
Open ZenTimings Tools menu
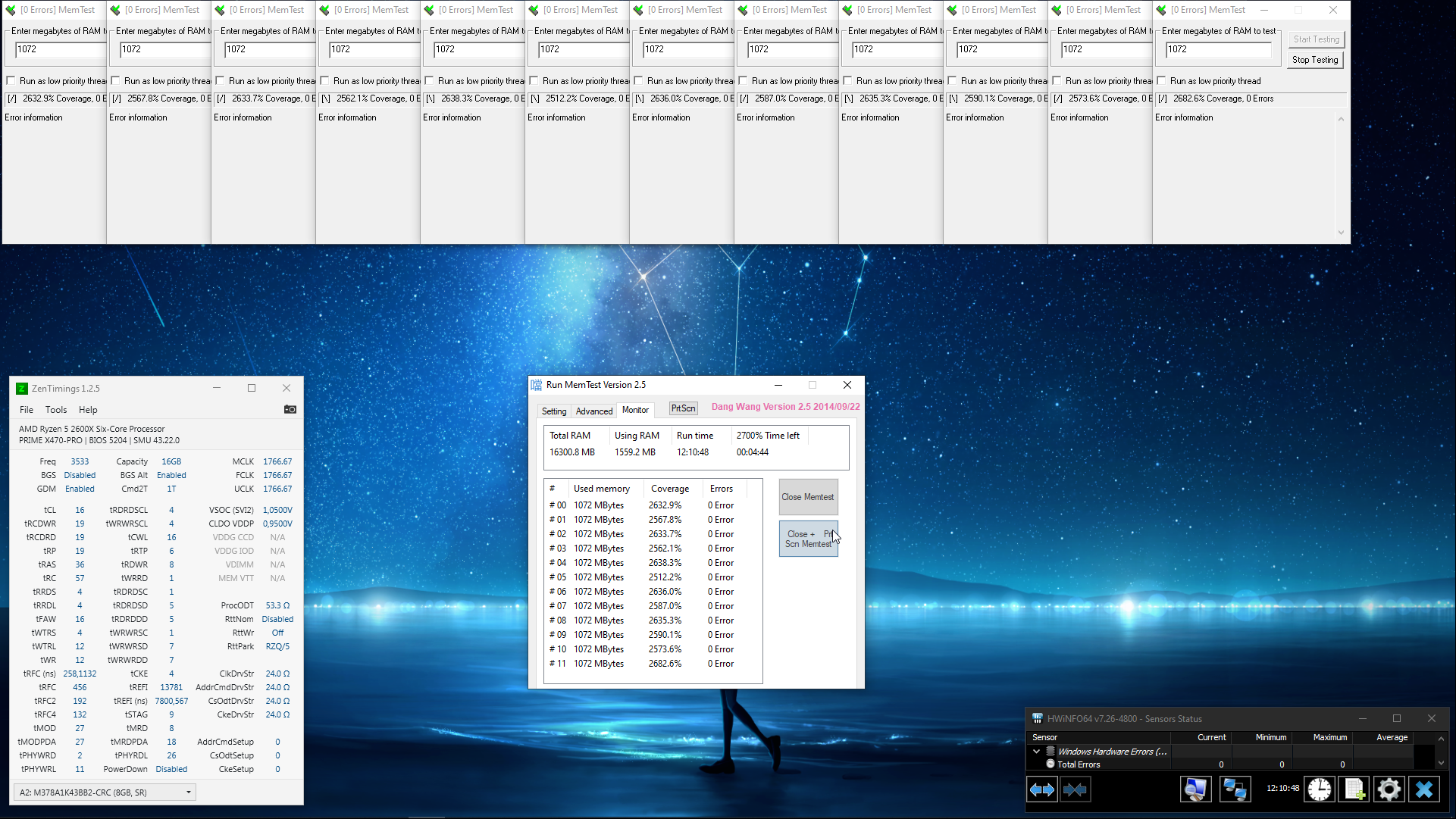point(56,410)
